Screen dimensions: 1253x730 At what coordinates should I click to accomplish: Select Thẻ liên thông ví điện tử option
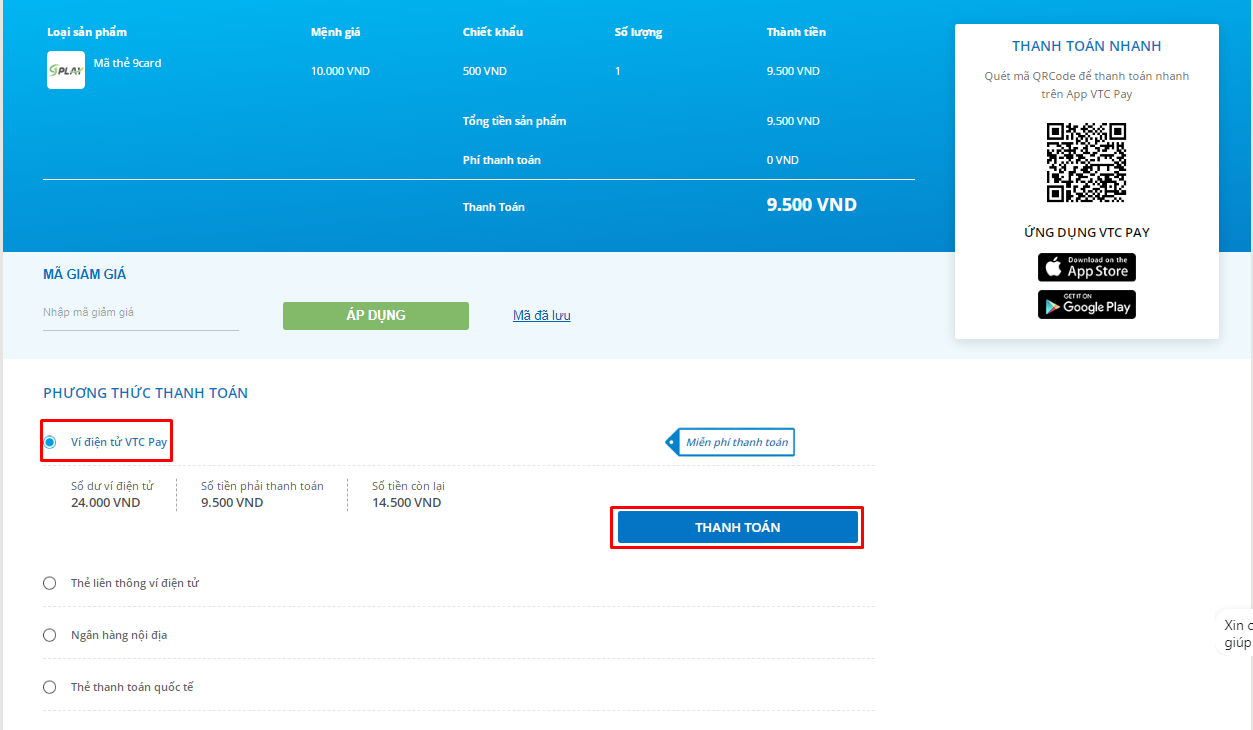[x=50, y=583]
